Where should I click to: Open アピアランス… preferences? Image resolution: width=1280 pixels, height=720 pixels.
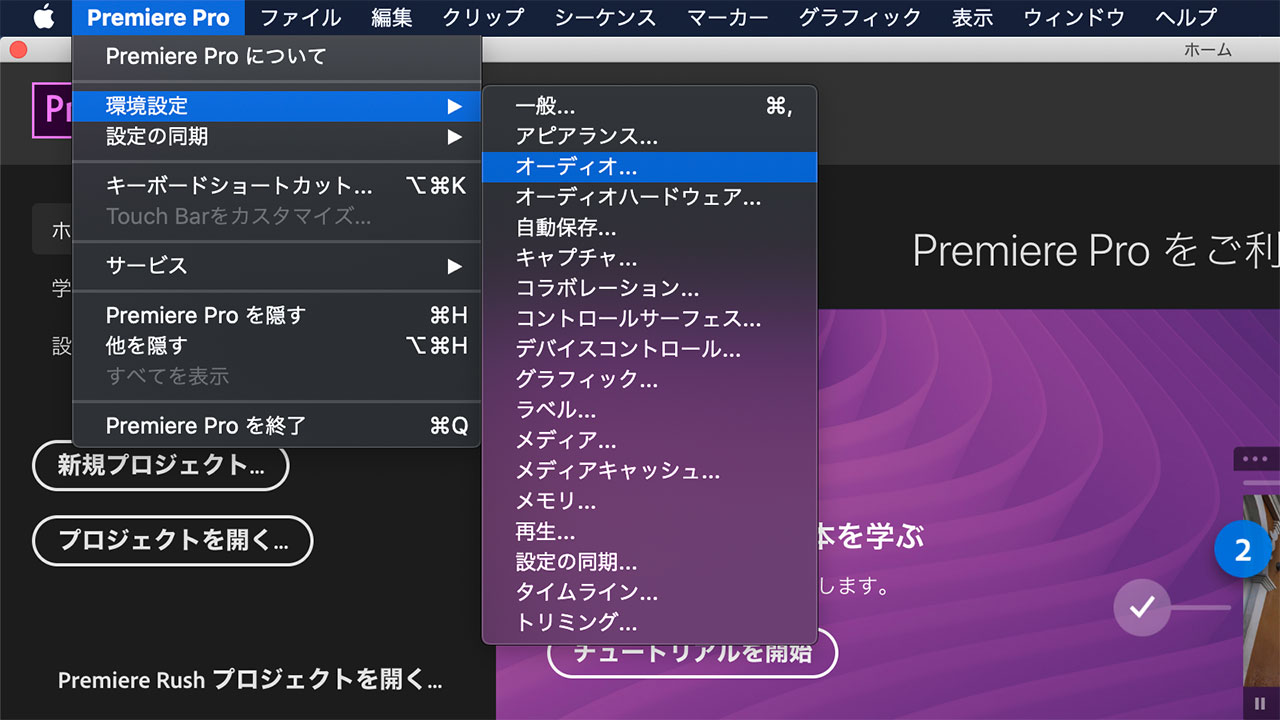tap(649, 136)
